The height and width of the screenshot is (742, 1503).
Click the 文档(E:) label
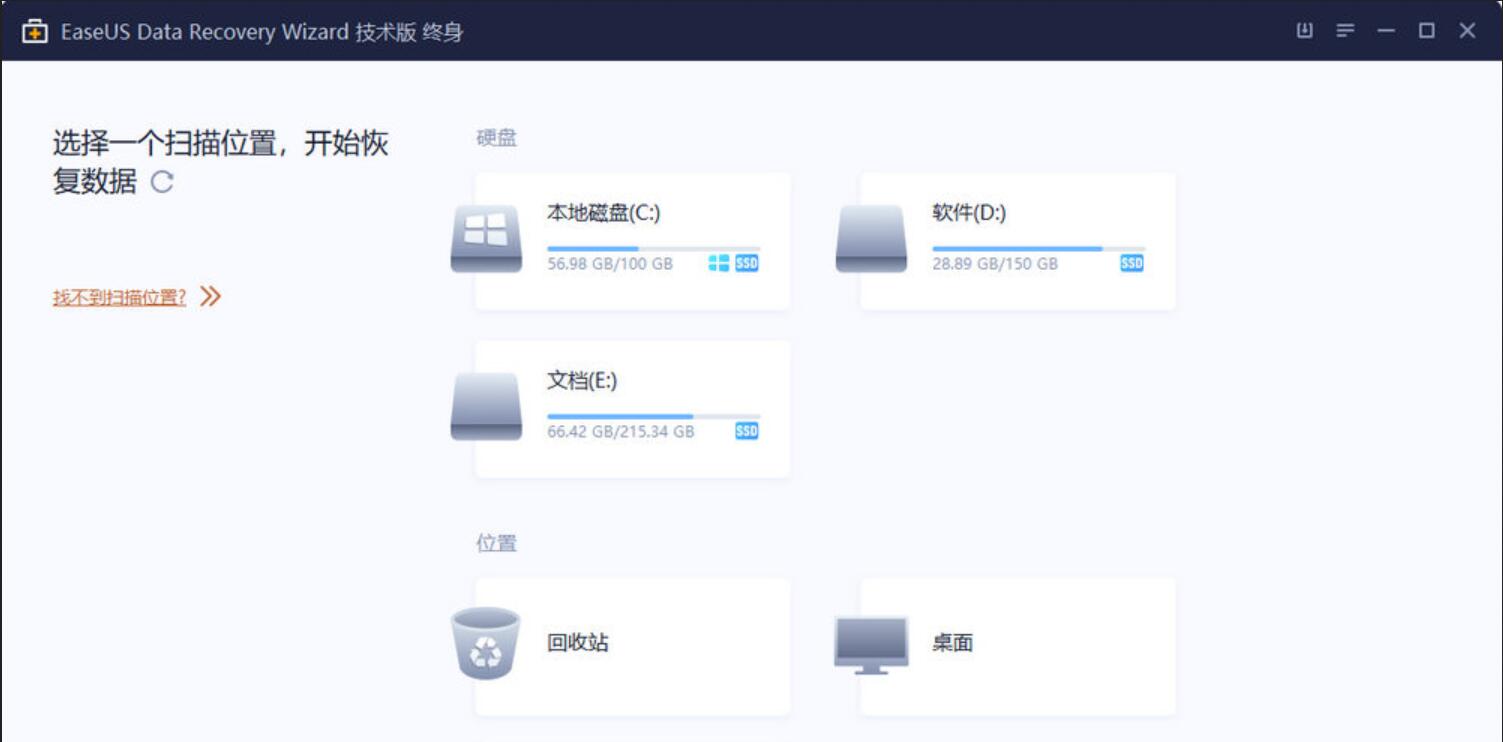[582, 381]
